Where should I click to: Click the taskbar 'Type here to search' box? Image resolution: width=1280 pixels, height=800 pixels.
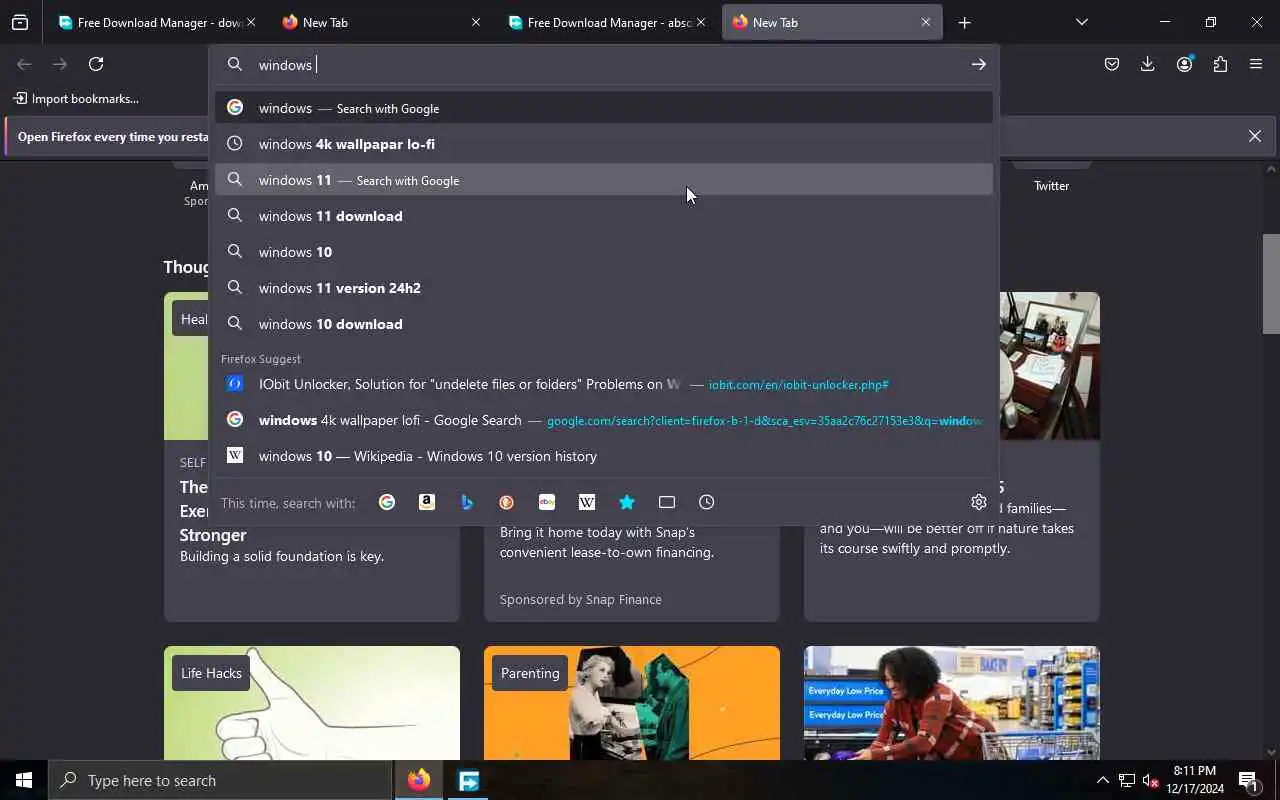click(x=220, y=780)
